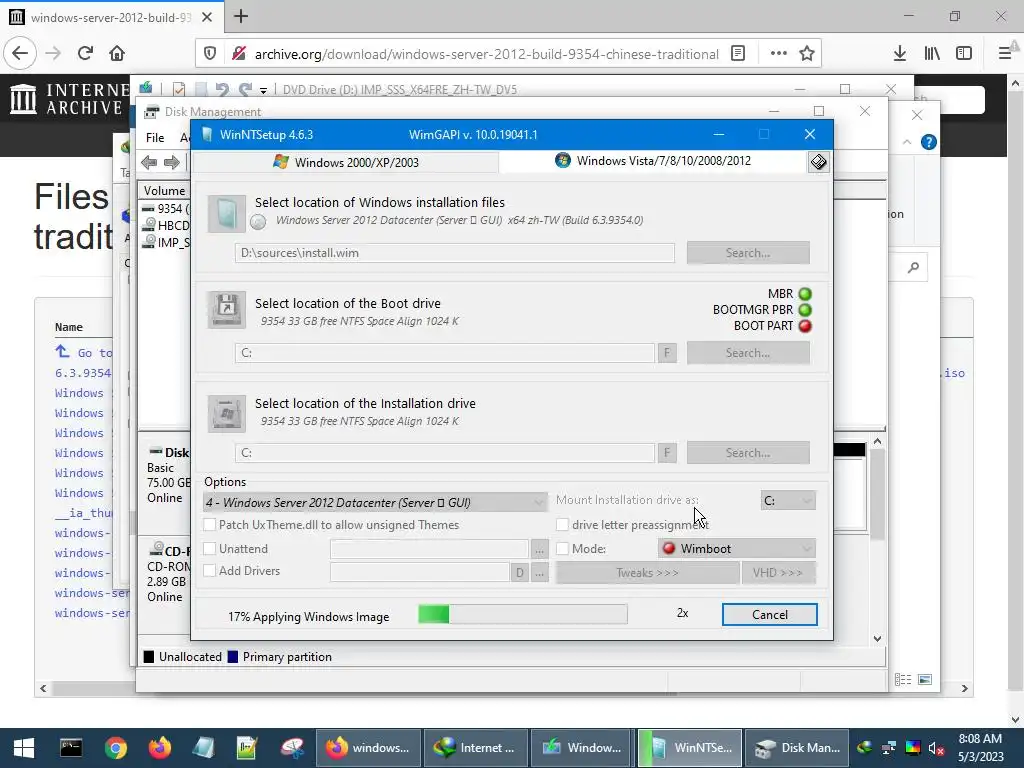Click Search for installation files
The width and height of the screenshot is (1024, 768).
pos(748,253)
